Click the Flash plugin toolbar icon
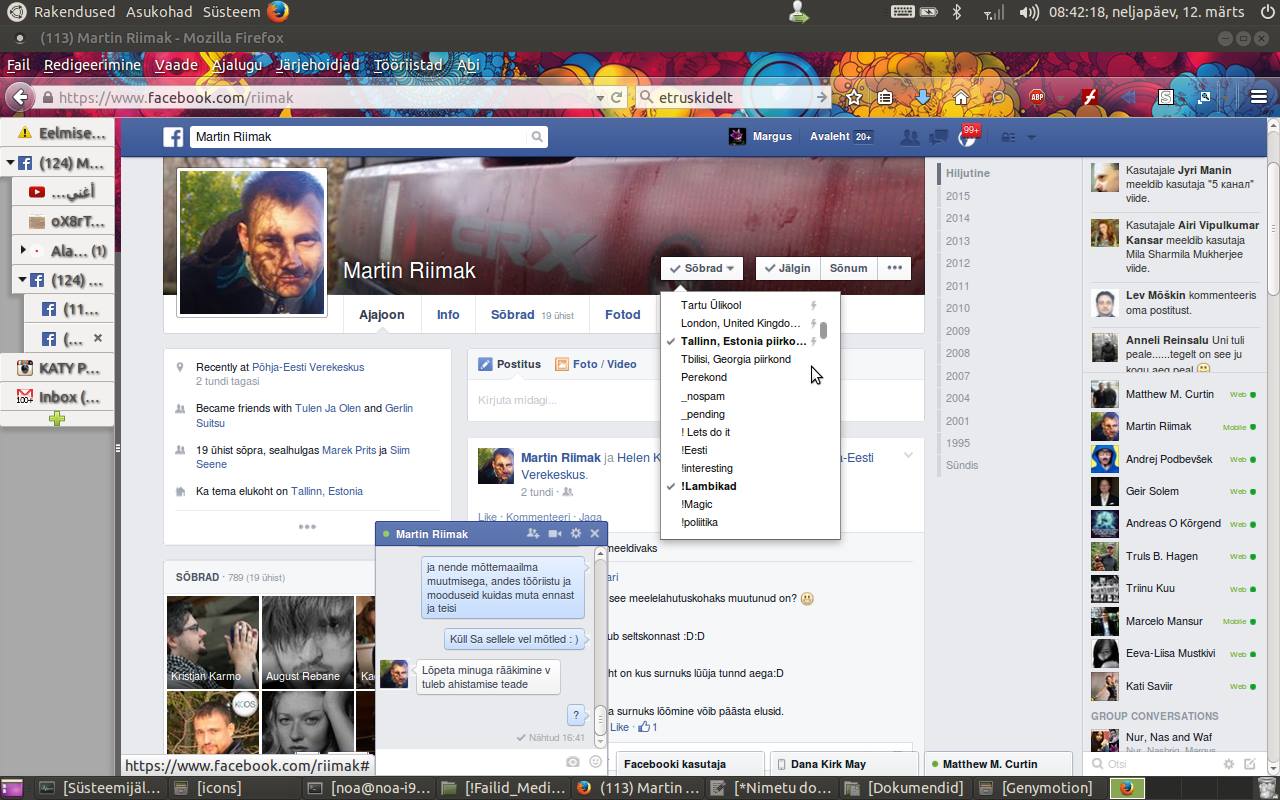The width and height of the screenshot is (1280, 800). tap(1091, 97)
